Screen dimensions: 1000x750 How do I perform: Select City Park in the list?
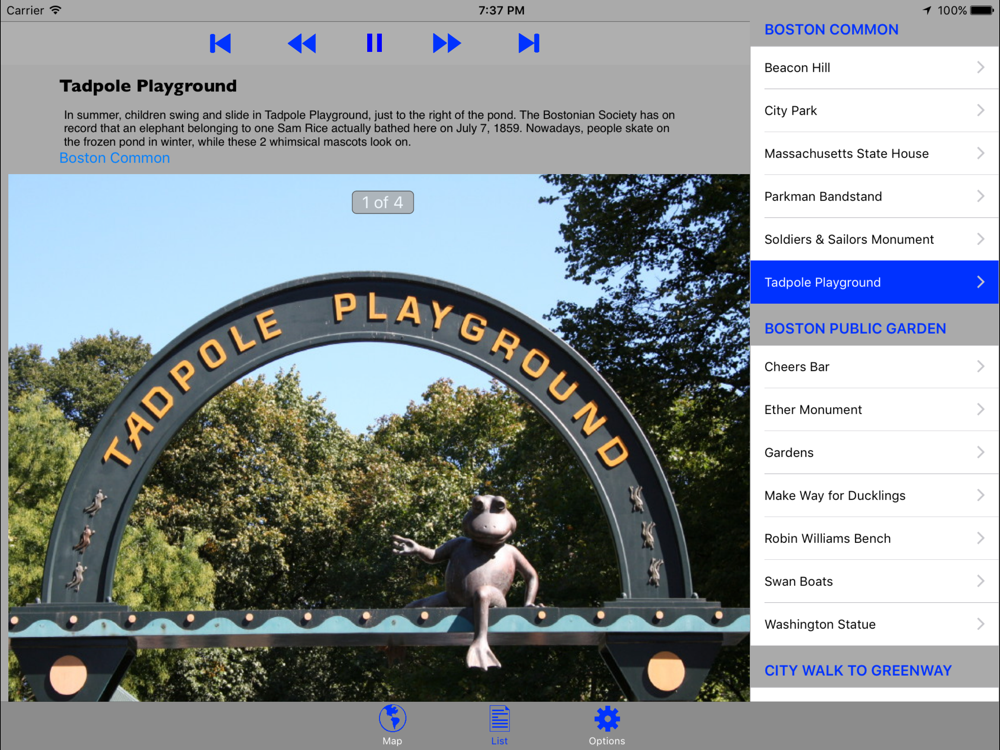(x=875, y=110)
